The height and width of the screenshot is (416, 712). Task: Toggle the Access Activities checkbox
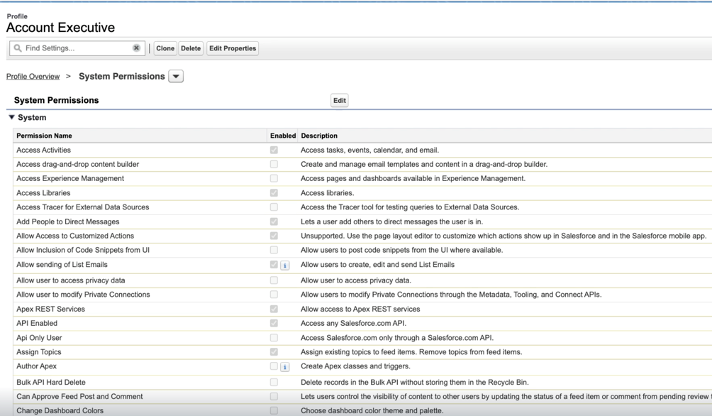click(274, 149)
